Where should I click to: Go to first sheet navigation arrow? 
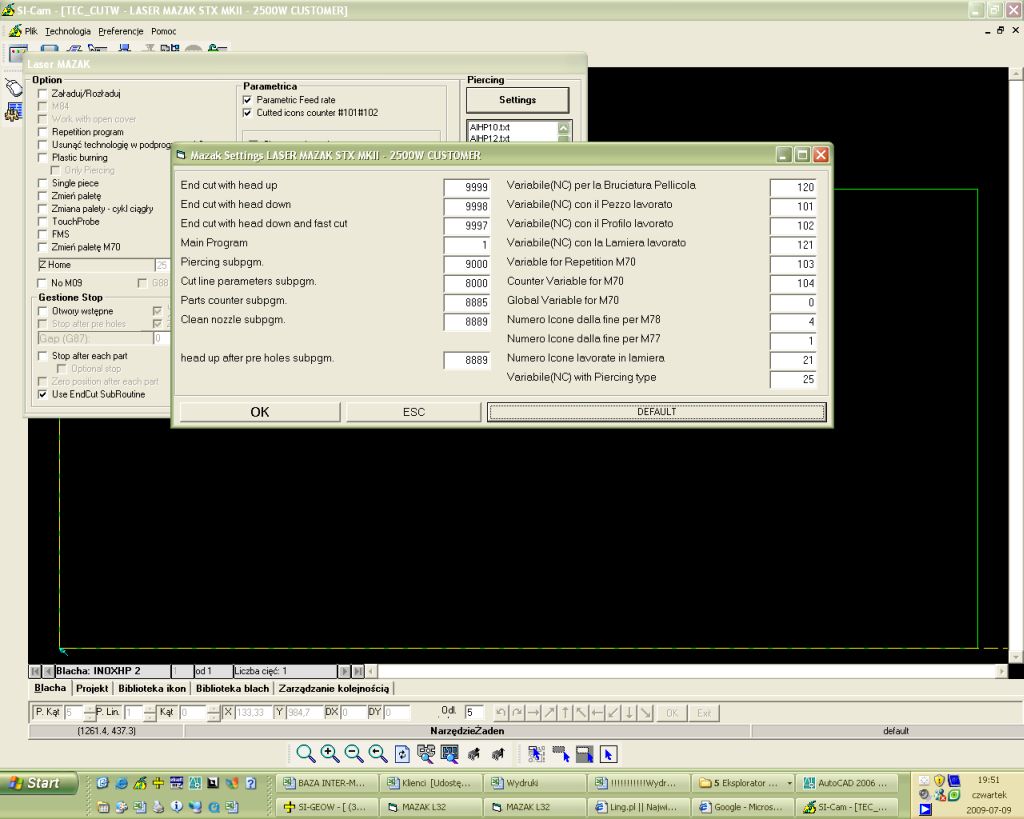point(35,671)
